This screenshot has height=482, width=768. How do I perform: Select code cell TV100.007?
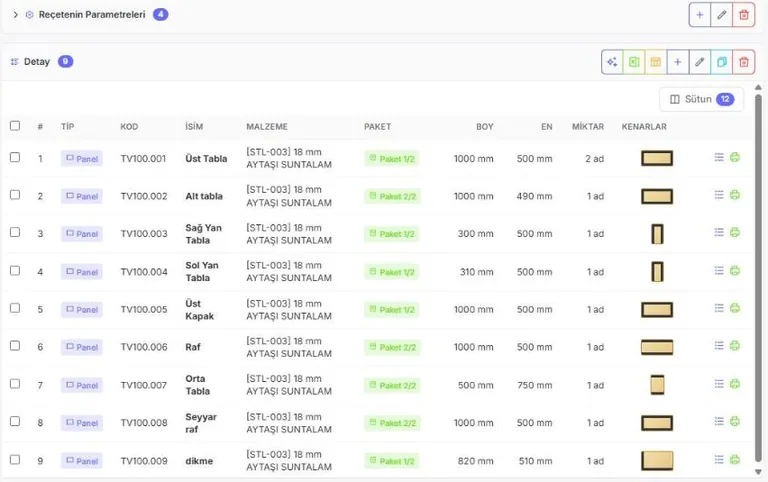point(144,385)
